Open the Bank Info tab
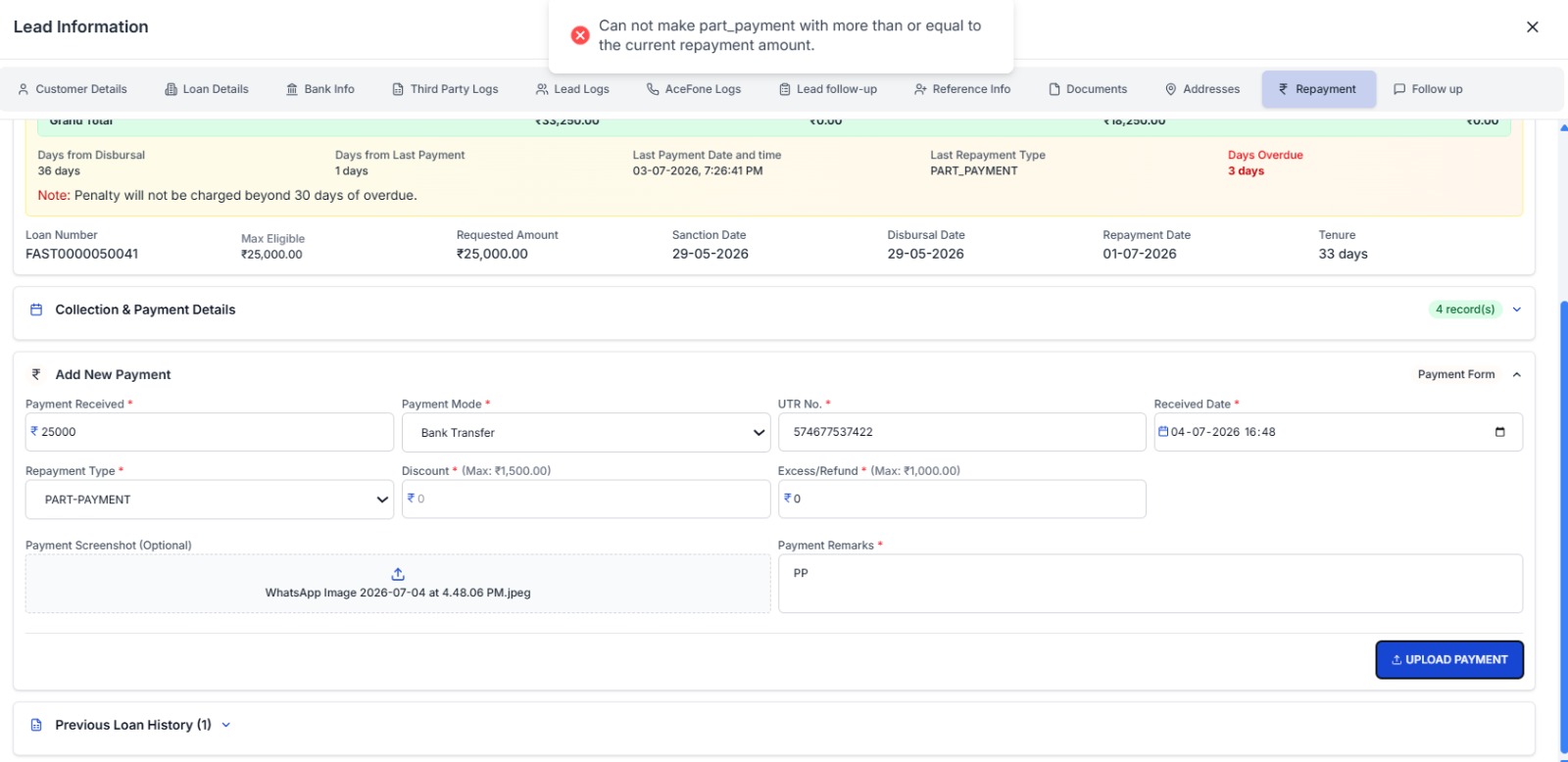Viewport: 1568px width, 762px height. click(320, 89)
